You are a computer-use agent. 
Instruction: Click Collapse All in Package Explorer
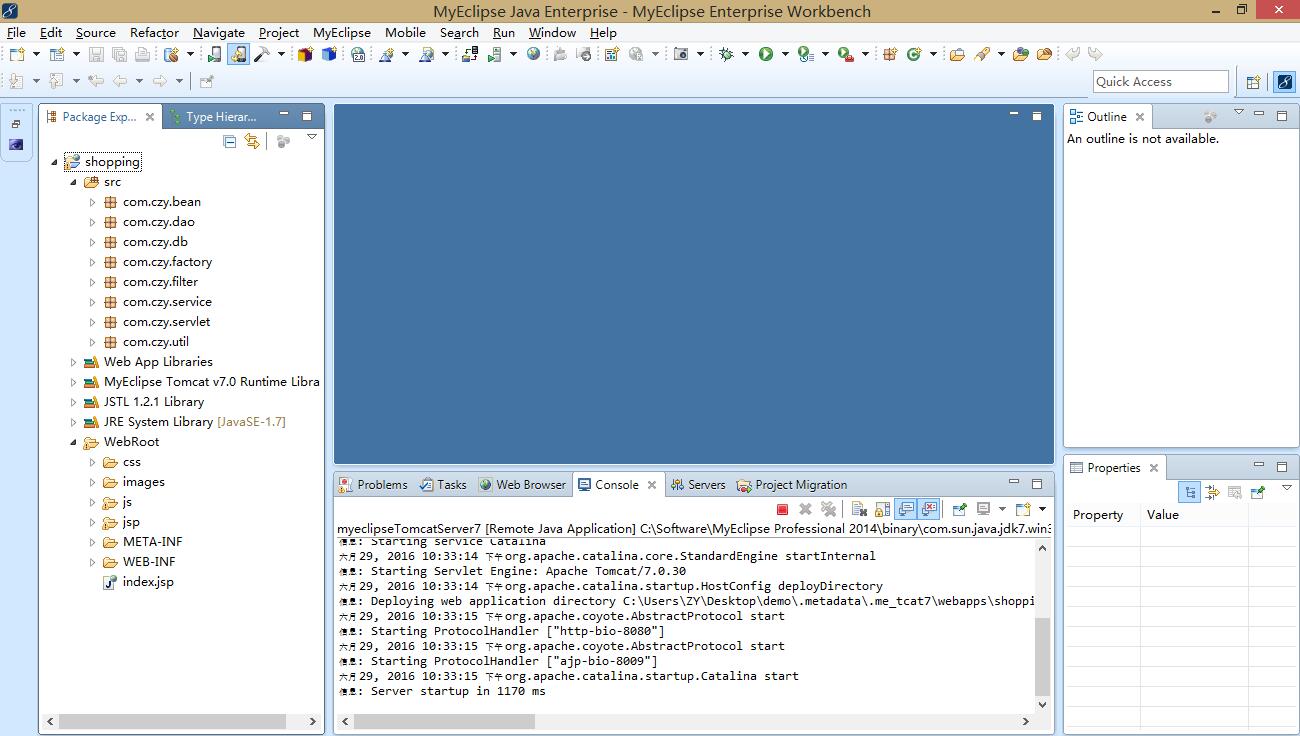229,142
